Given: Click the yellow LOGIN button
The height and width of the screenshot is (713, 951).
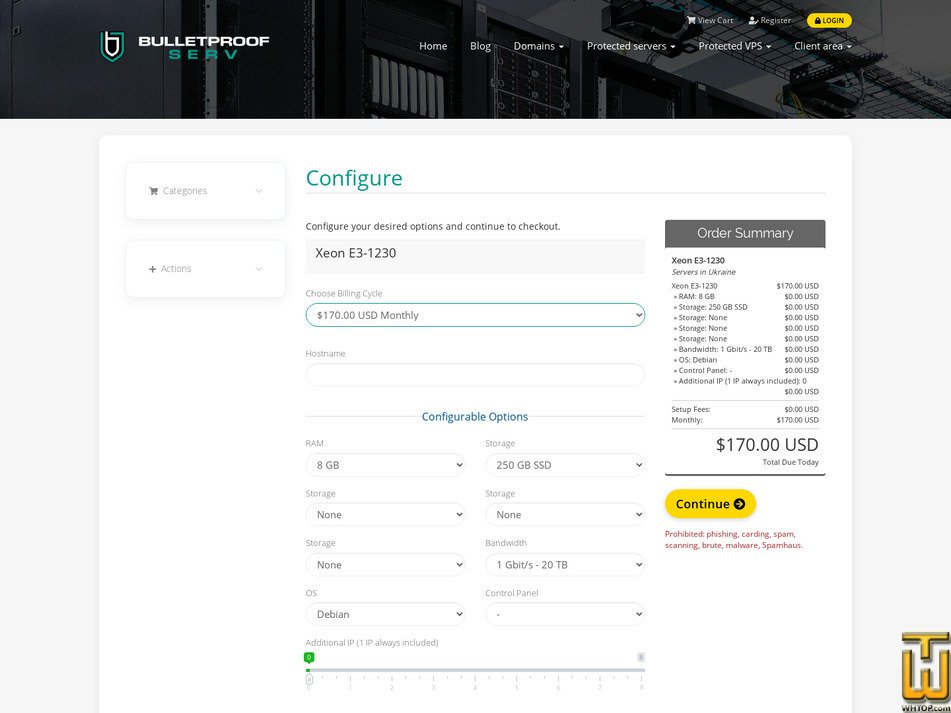Looking at the screenshot, I should point(829,21).
